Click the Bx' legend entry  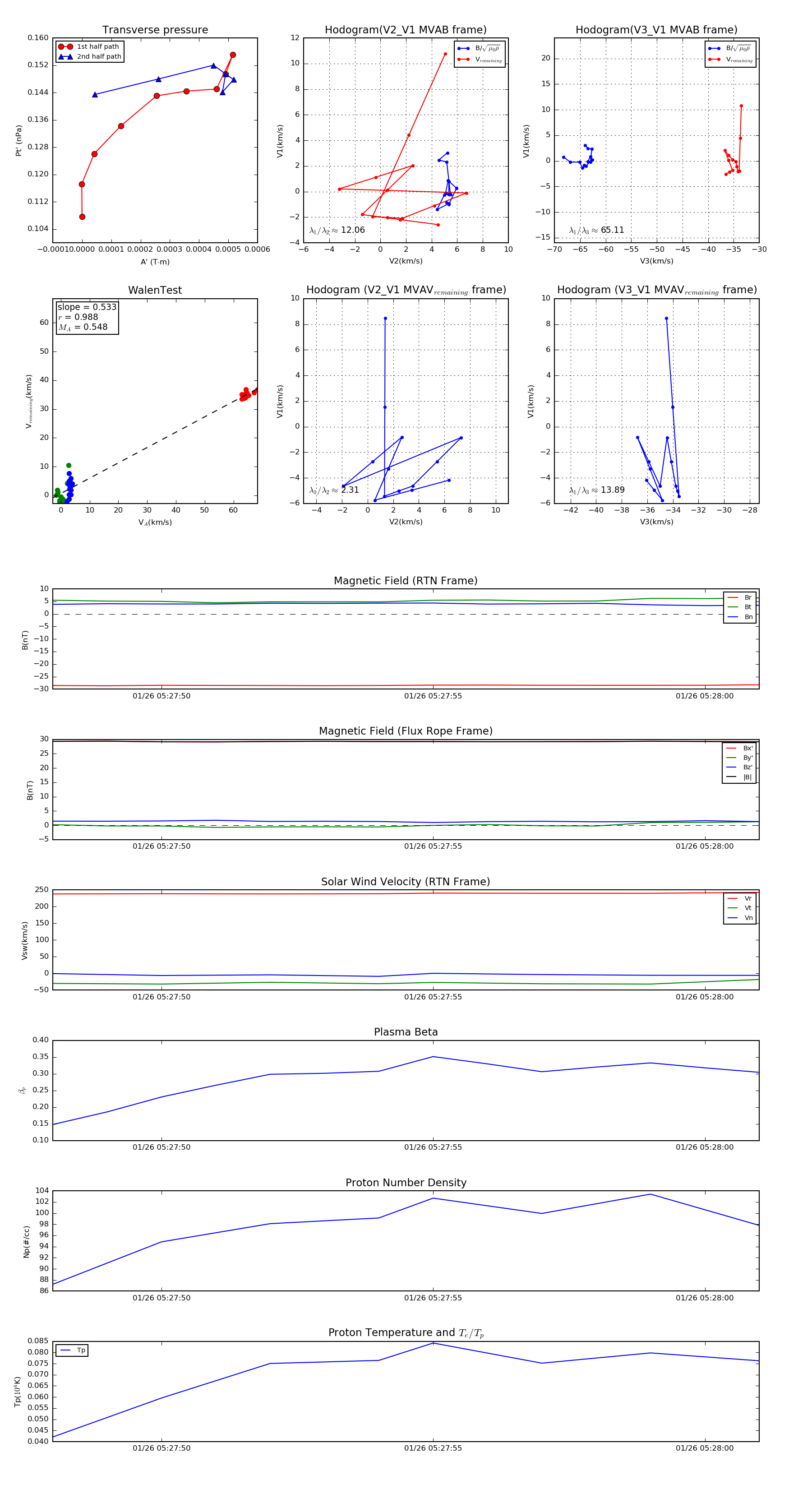click(739, 748)
